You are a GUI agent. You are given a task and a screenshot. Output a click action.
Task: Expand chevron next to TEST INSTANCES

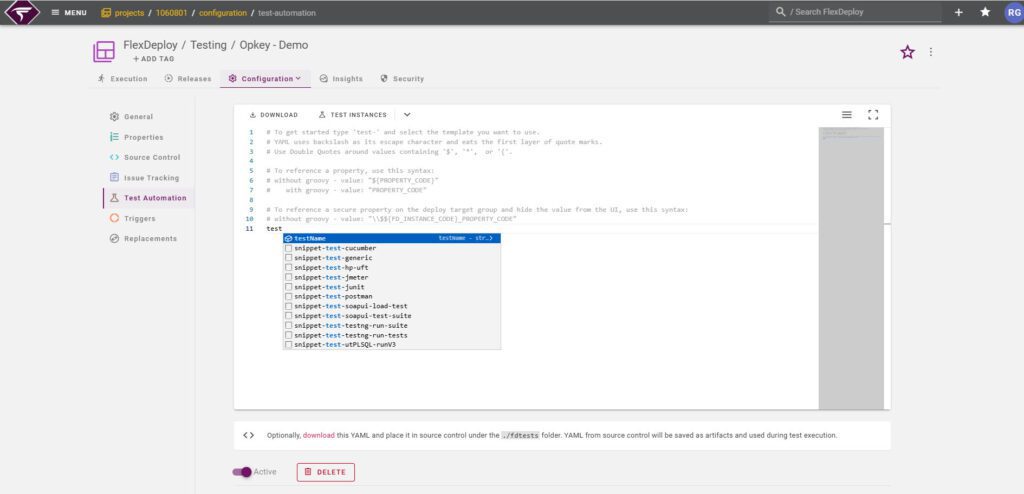pyautogui.click(x=407, y=115)
